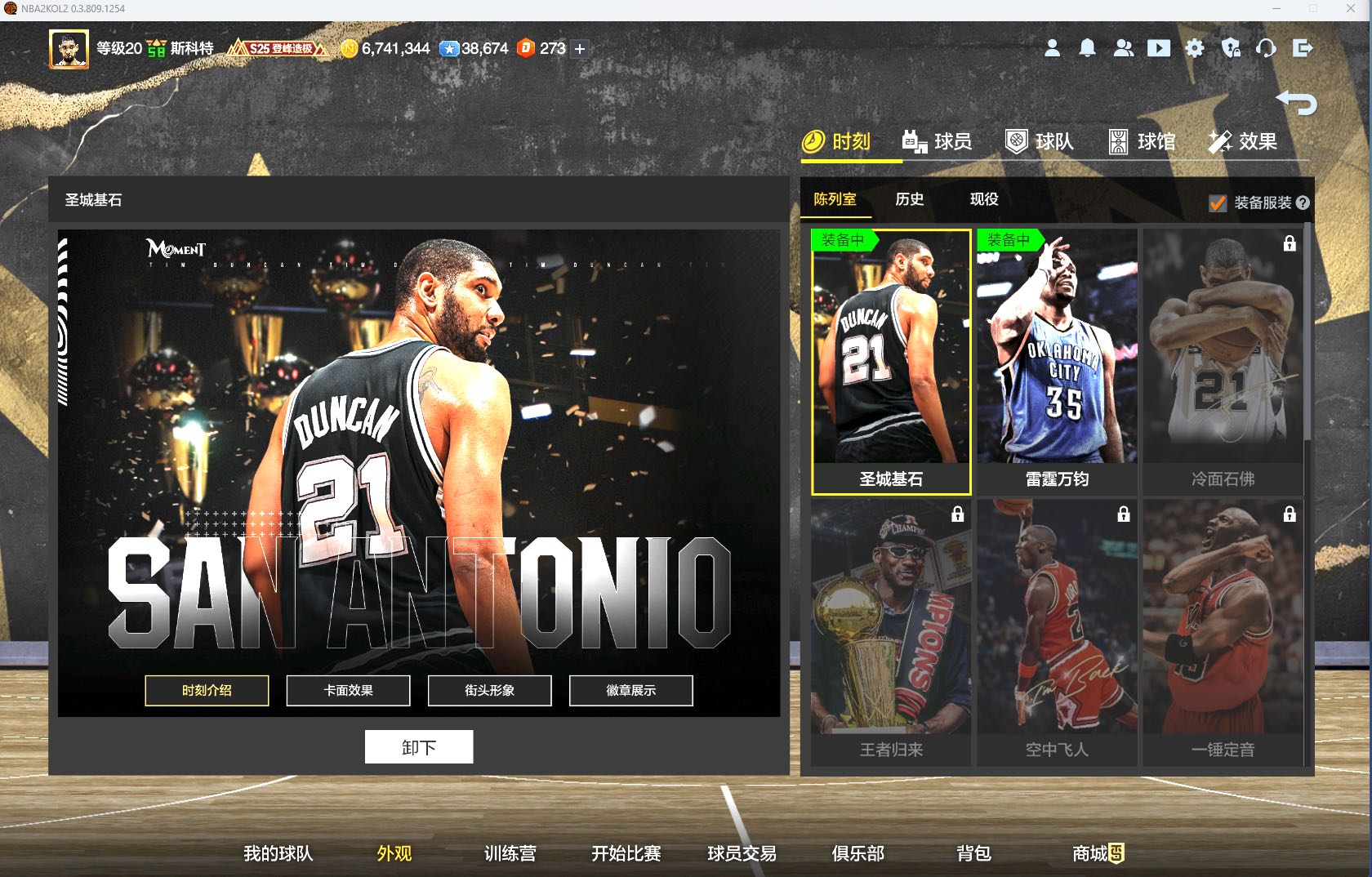Click the 商城 shop badge icon

click(x=1116, y=853)
